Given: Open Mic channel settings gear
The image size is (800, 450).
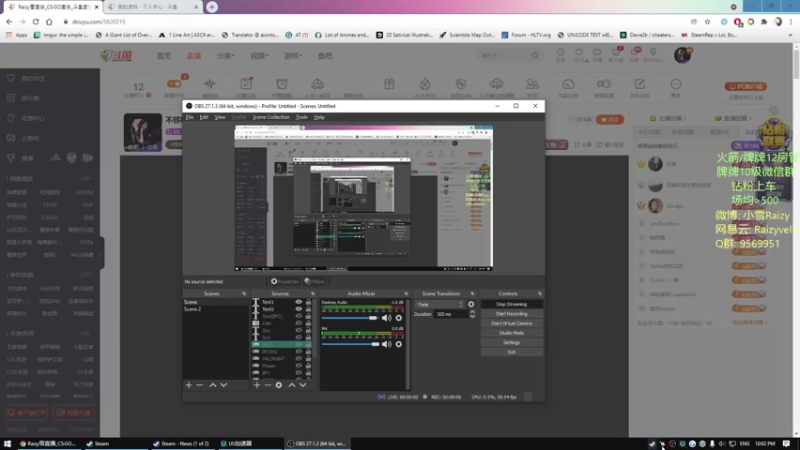Looking at the screenshot, I should (398, 344).
